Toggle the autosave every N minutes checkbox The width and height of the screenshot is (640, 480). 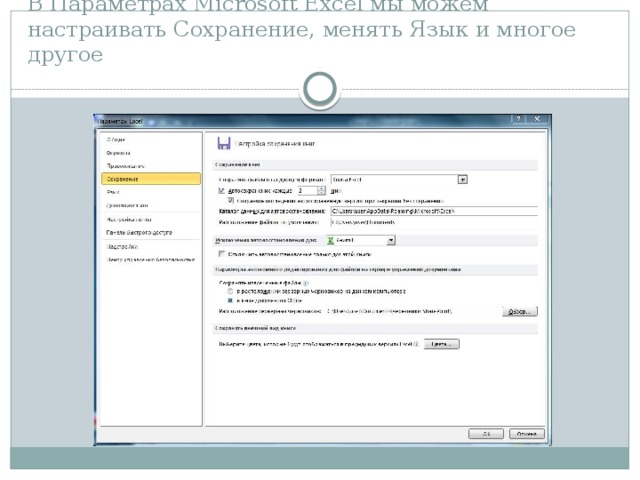222,191
